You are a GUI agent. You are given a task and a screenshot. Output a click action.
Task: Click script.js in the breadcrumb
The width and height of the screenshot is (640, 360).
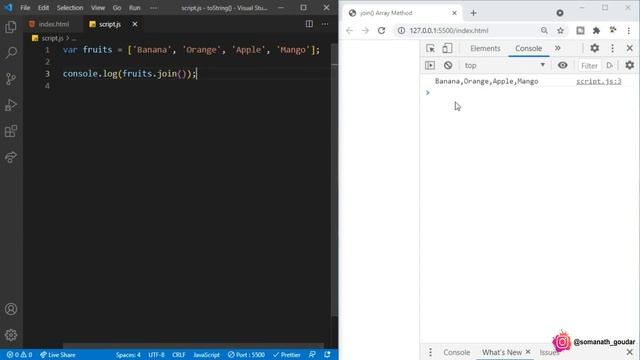tap(52, 38)
